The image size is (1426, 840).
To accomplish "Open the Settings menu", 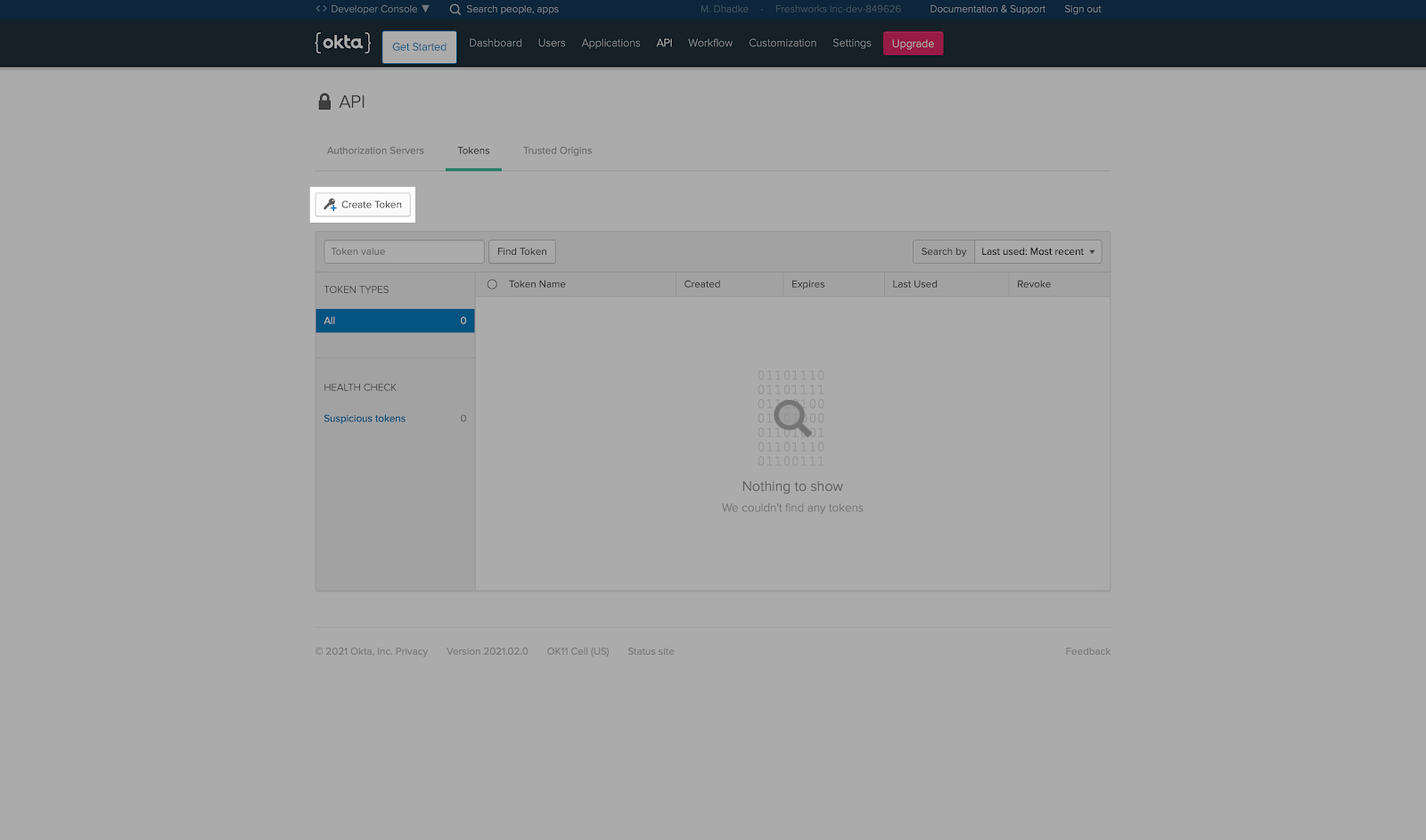I will click(852, 43).
